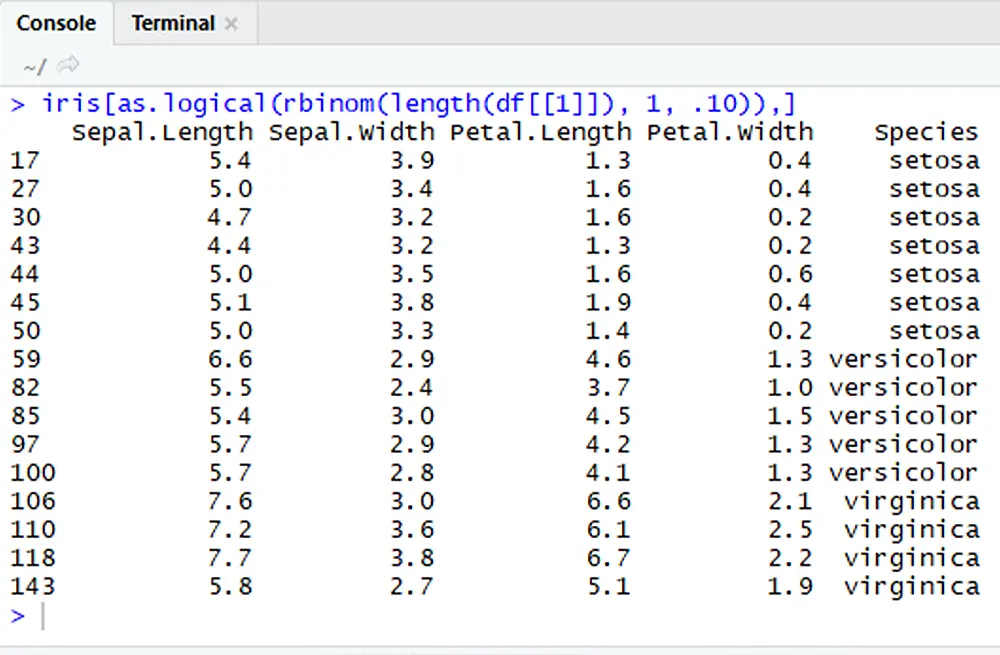Open the Terminal tab
Image resolution: width=1000 pixels, height=655 pixels.
pos(172,23)
